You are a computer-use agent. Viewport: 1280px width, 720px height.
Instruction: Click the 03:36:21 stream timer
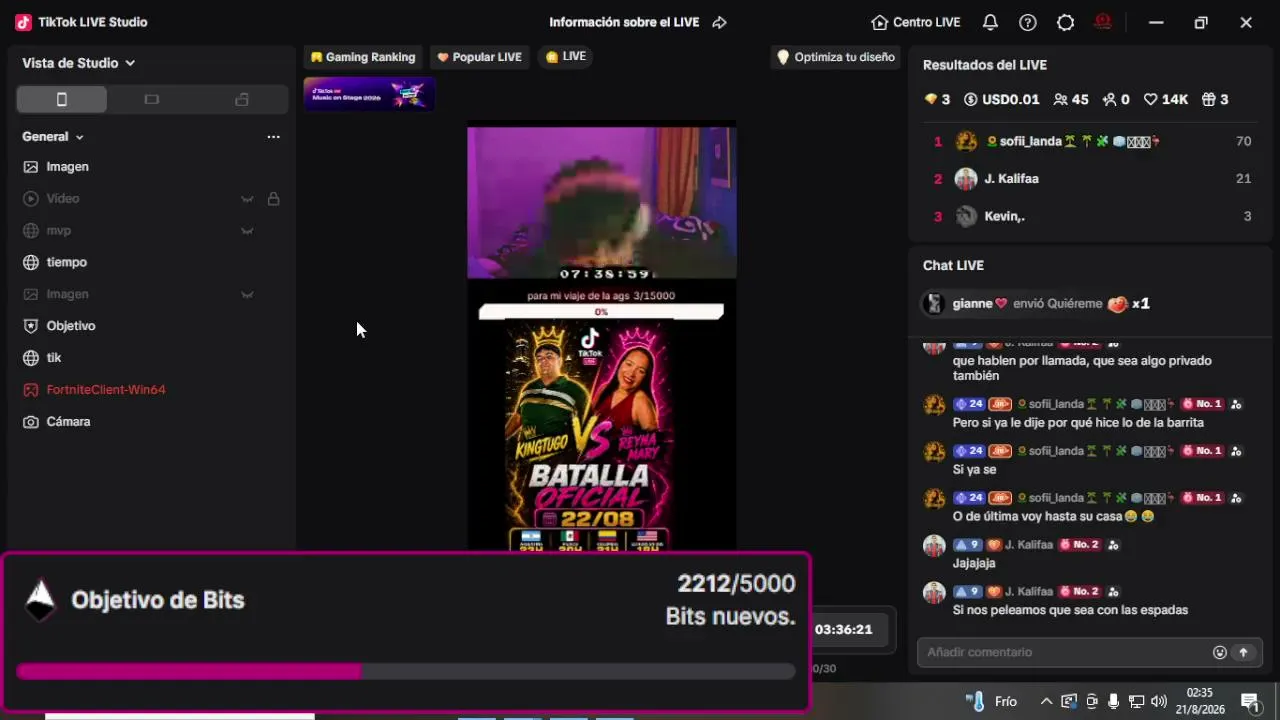coord(843,630)
